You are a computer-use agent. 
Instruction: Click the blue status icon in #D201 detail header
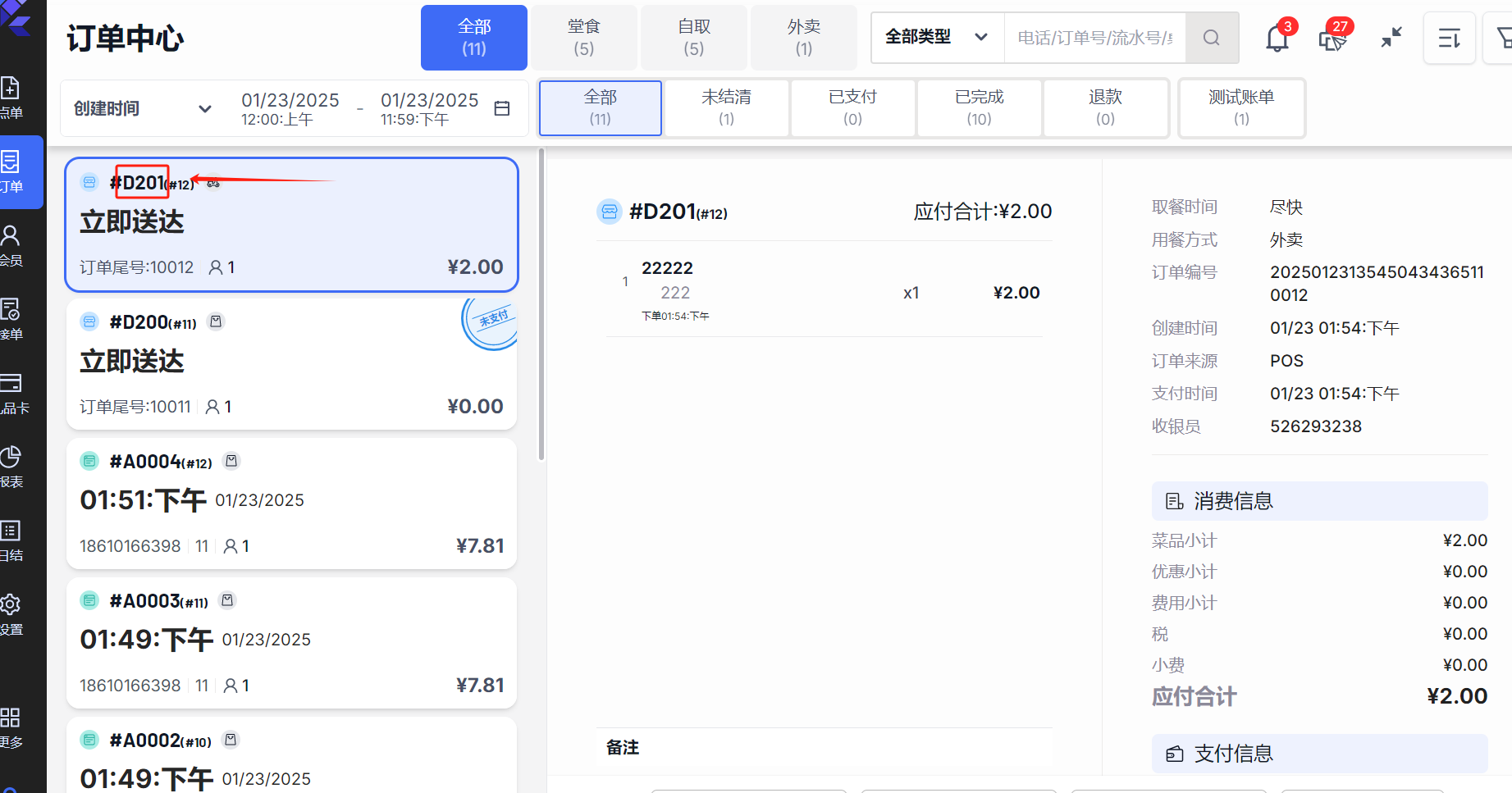[609, 212]
